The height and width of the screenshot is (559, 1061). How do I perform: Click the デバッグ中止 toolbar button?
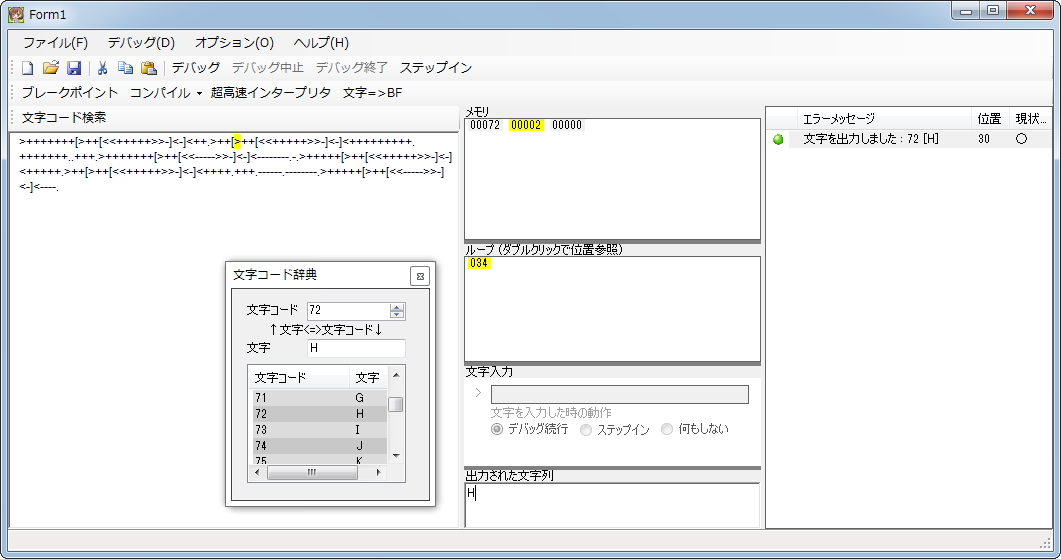268,68
